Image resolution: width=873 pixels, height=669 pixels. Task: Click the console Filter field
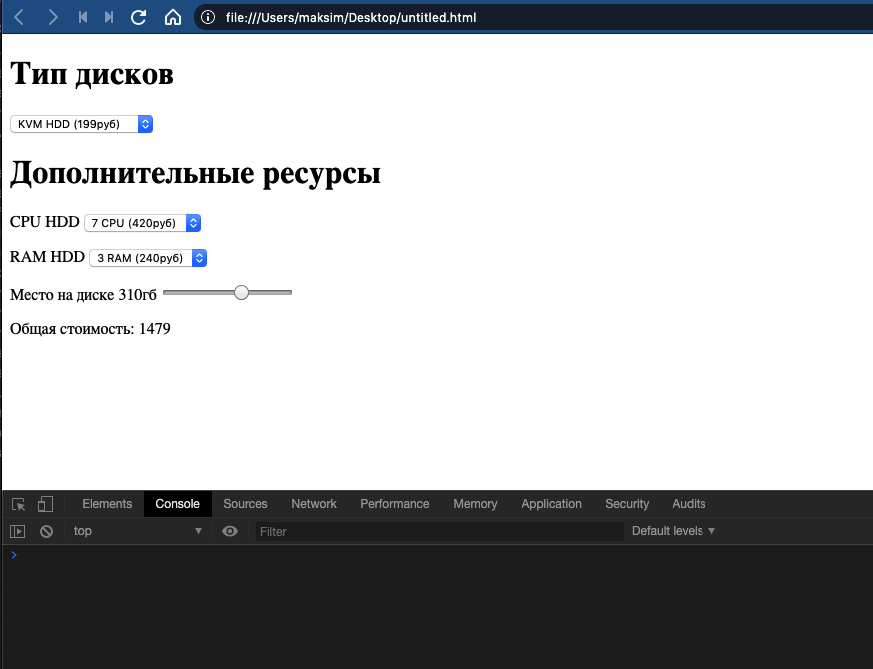(x=439, y=532)
